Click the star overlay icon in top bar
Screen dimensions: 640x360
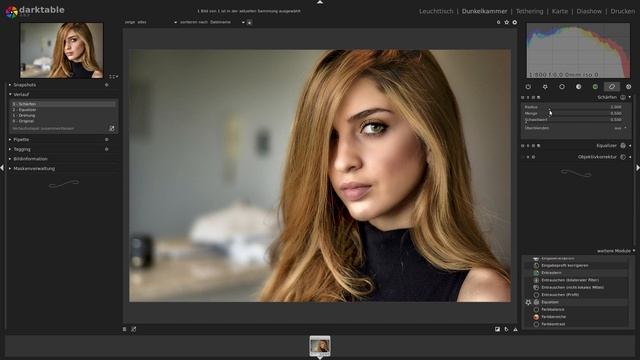507,22
